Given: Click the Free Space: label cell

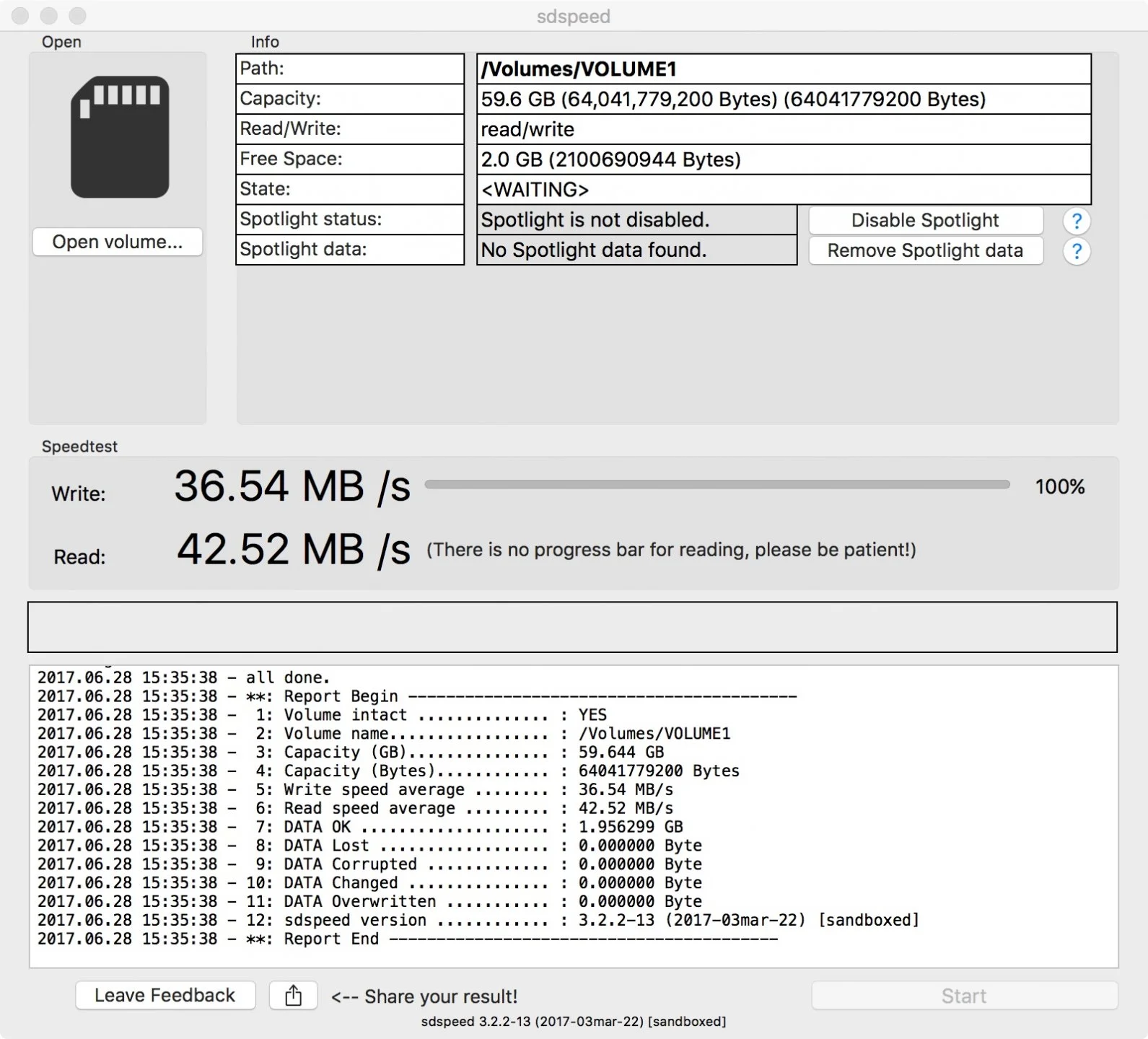Looking at the screenshot, I should 350,159.
